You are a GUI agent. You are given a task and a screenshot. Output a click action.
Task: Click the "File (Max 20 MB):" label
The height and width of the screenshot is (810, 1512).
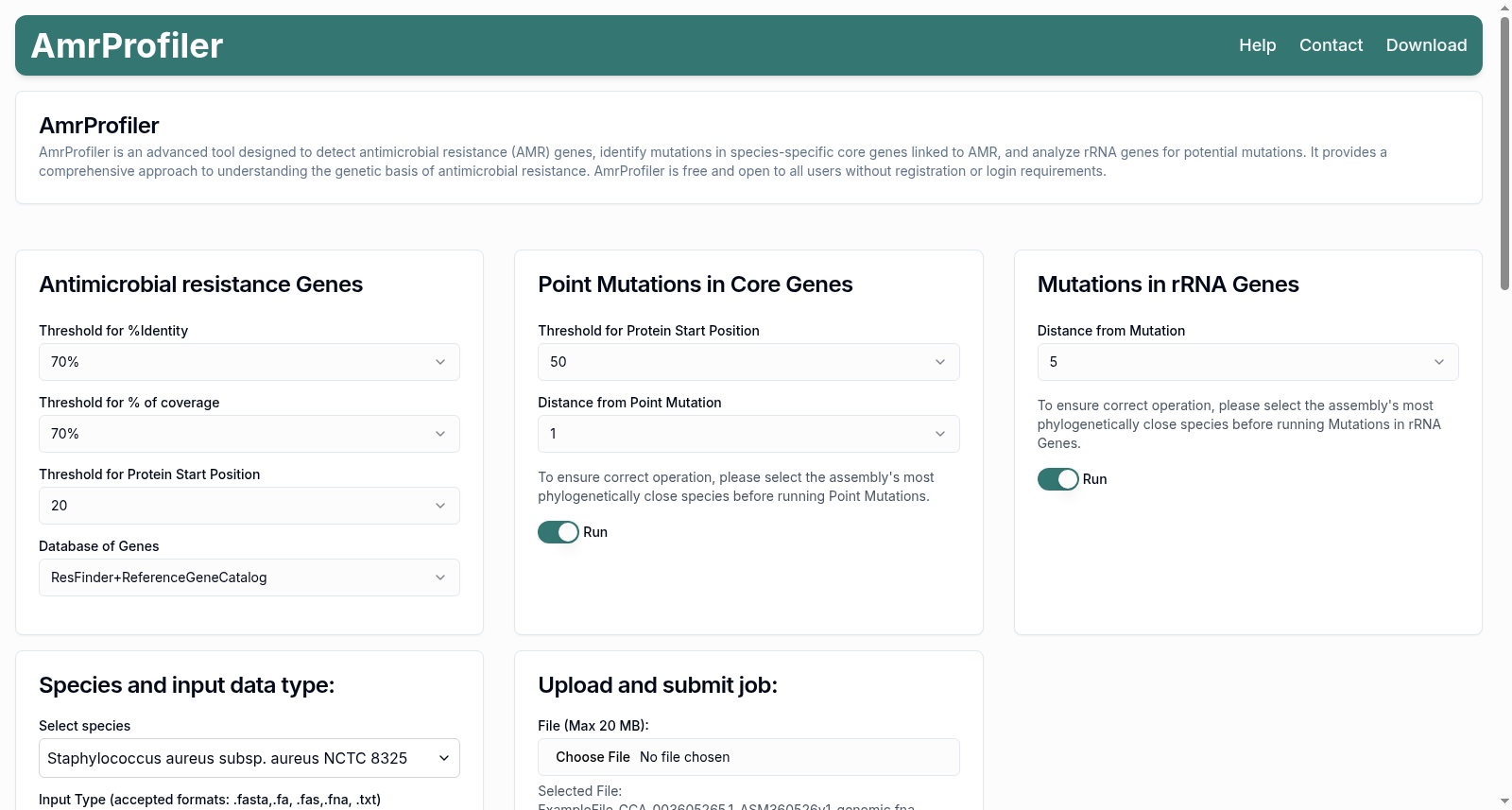pos(593,726)
